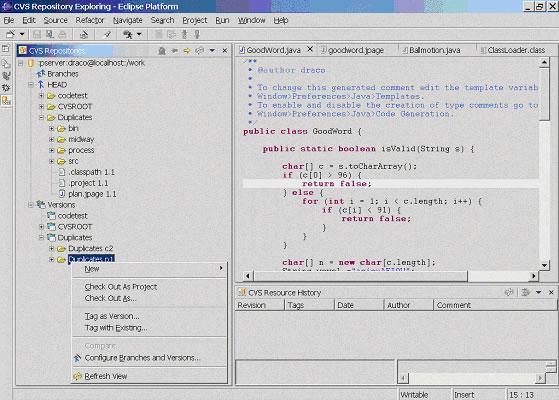Click the Save As toolbar icon

coord(50,34)
